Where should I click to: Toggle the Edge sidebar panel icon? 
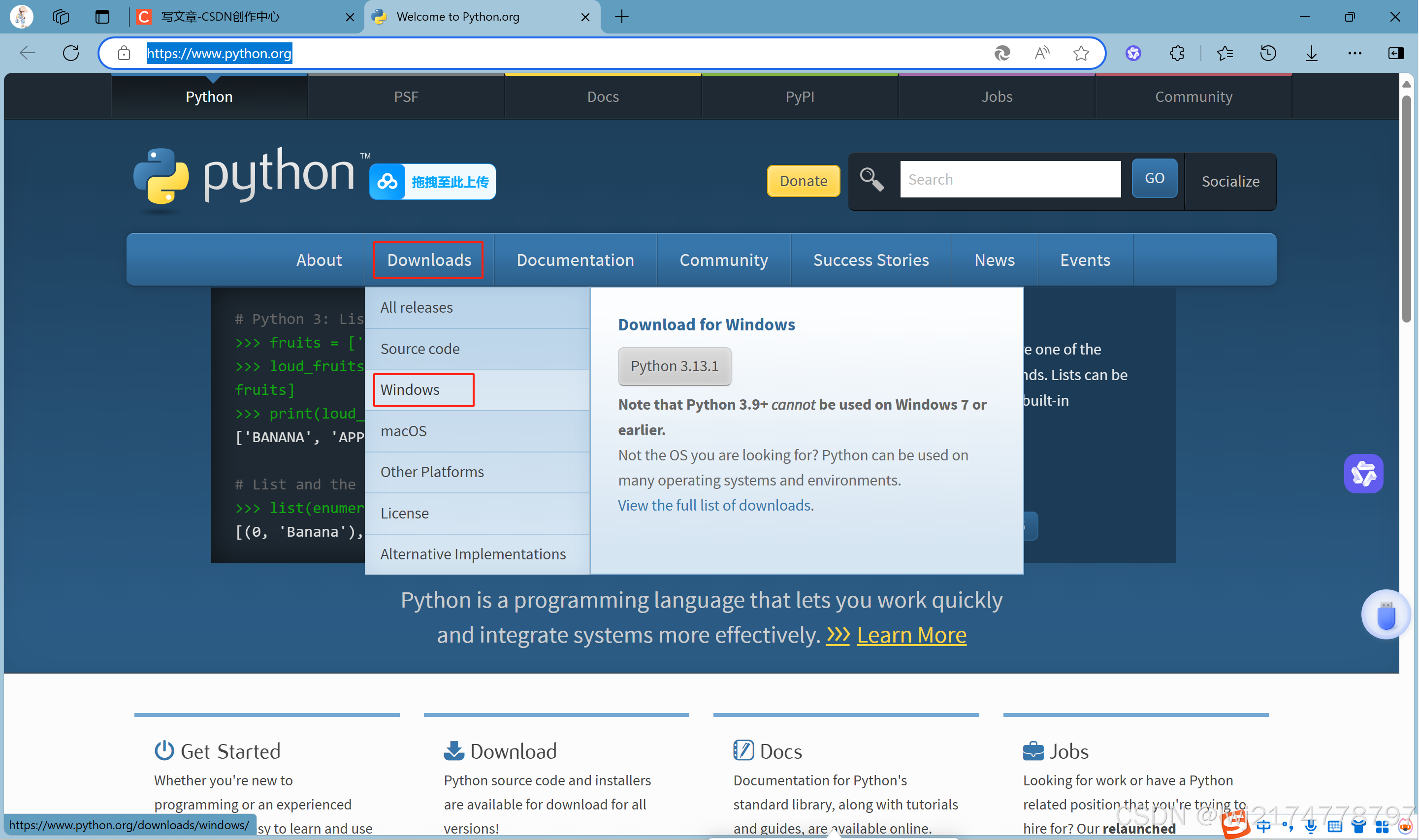1396,53
